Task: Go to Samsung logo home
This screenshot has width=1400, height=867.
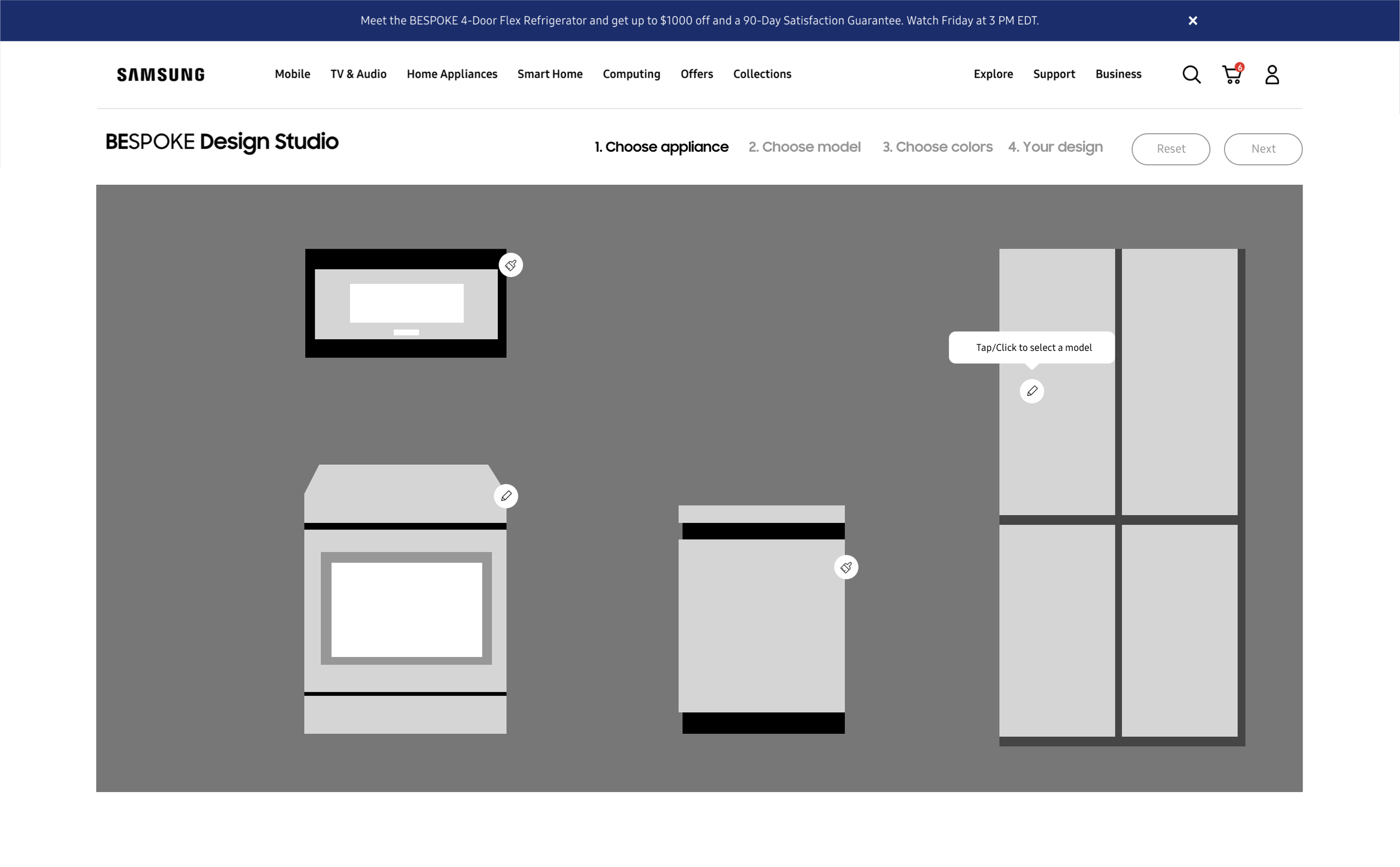Action: coord(161,74)
